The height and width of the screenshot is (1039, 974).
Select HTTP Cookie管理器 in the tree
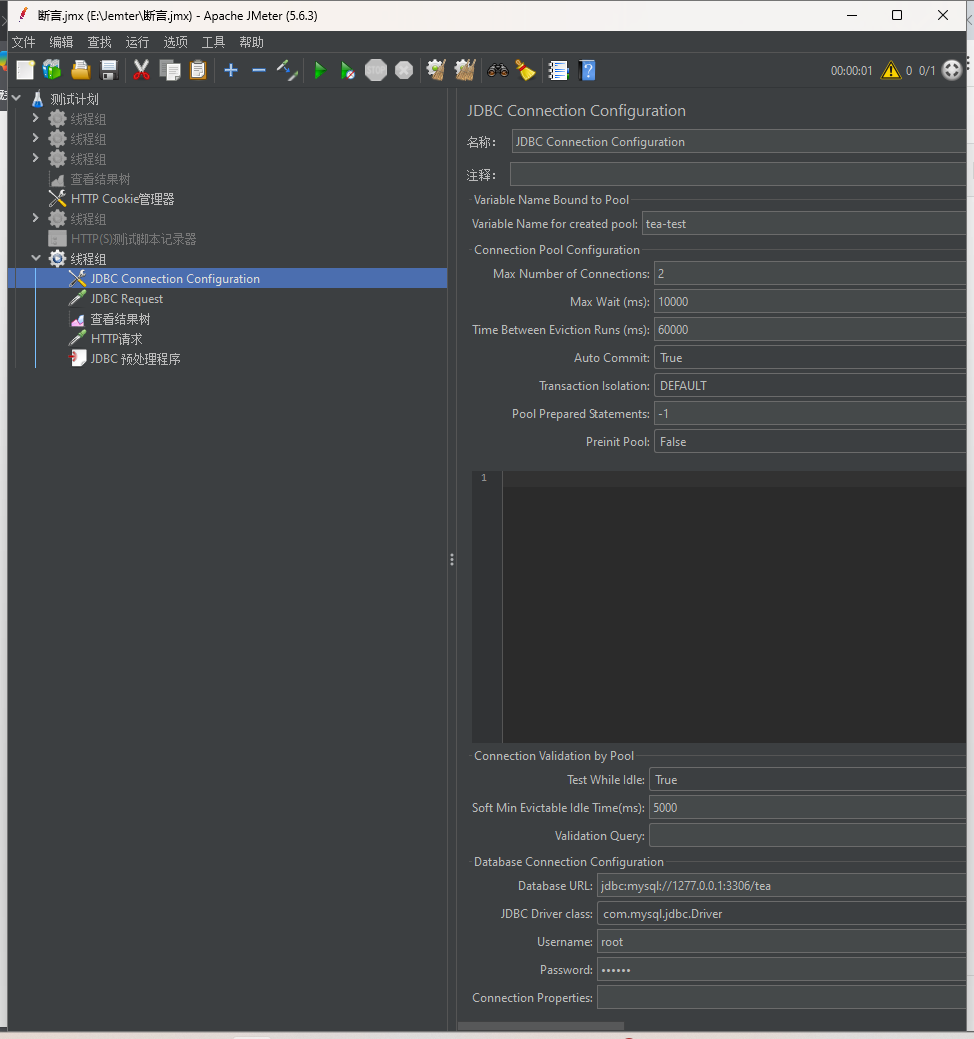[x=123, y=199]
